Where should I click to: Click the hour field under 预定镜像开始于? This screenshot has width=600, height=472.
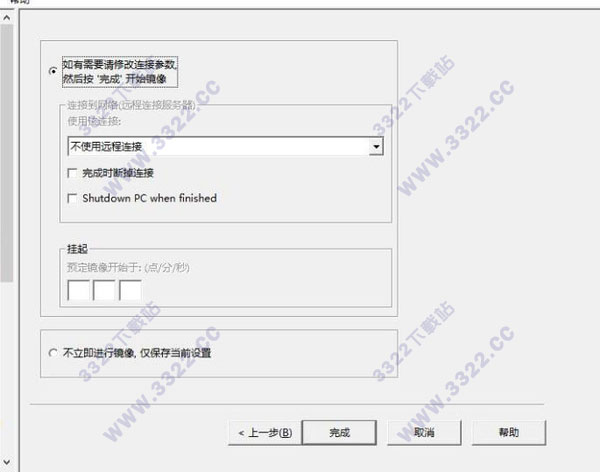78,290
